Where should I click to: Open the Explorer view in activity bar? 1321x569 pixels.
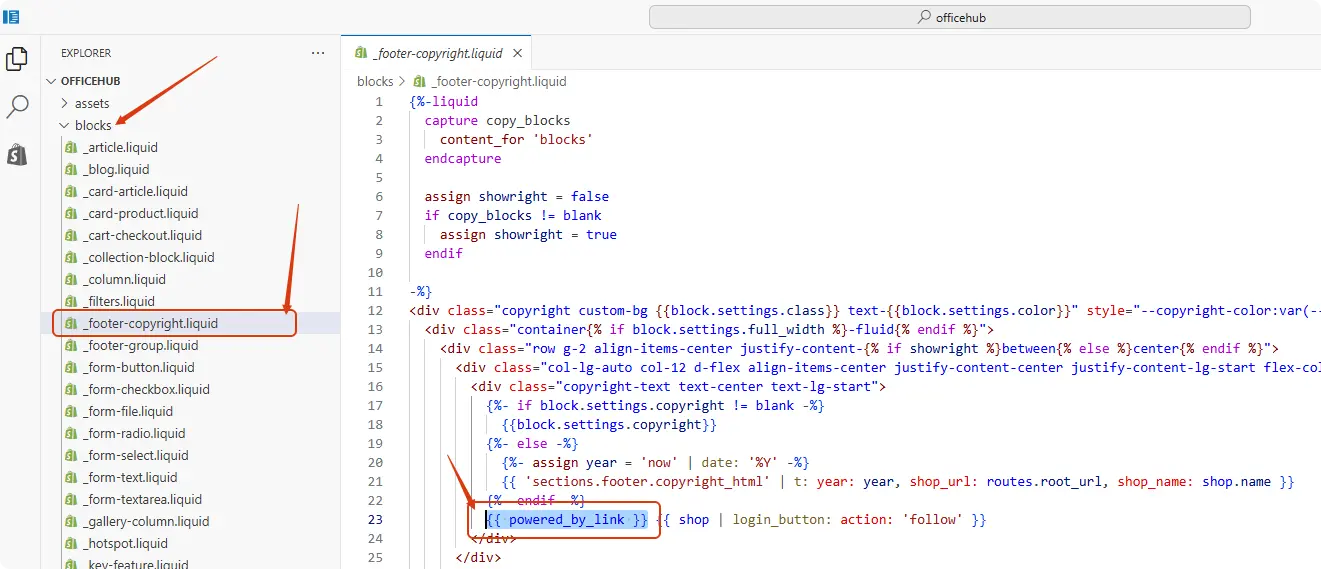coord(17,60)
